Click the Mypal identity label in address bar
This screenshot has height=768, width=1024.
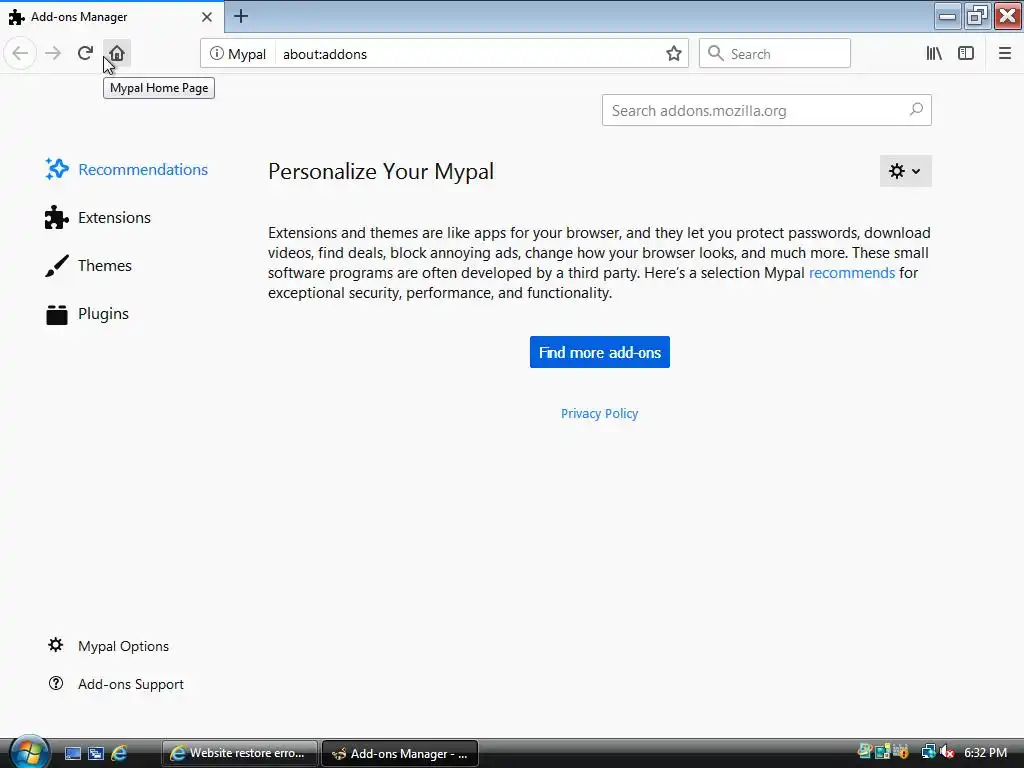point(247,54)
